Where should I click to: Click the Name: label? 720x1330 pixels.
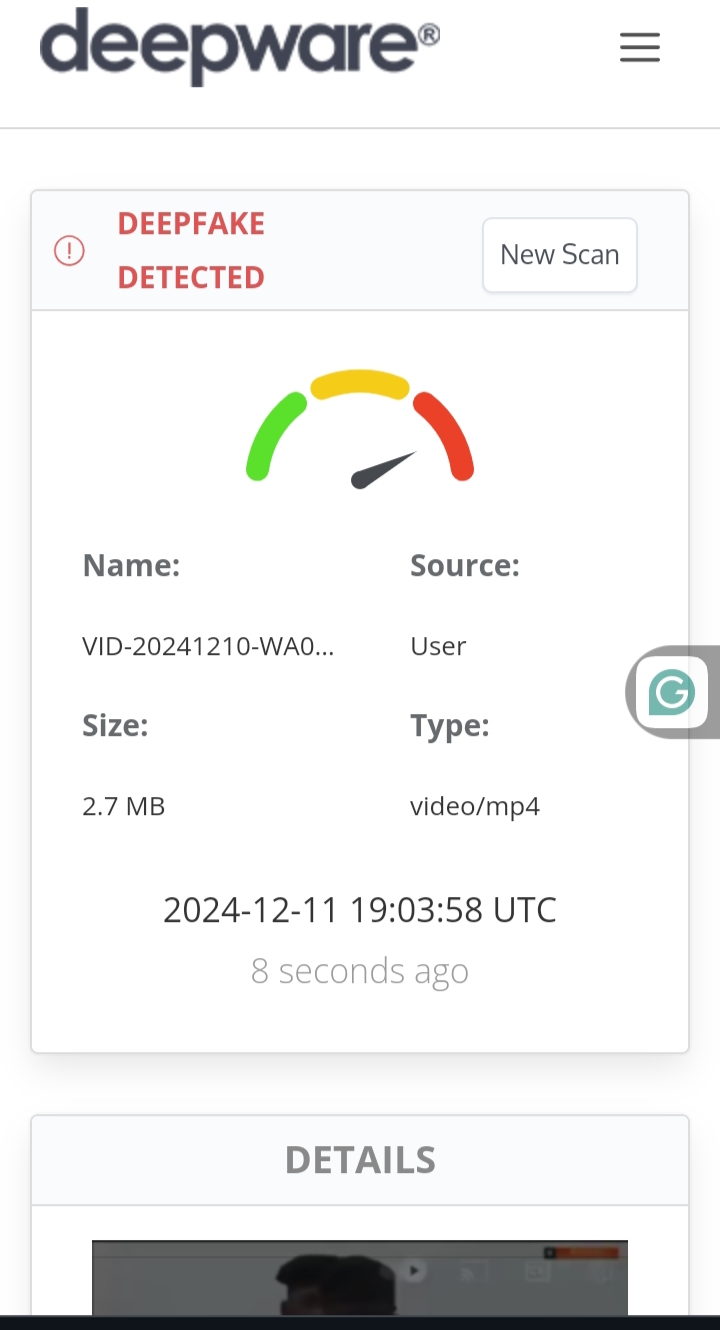point(131,566)
